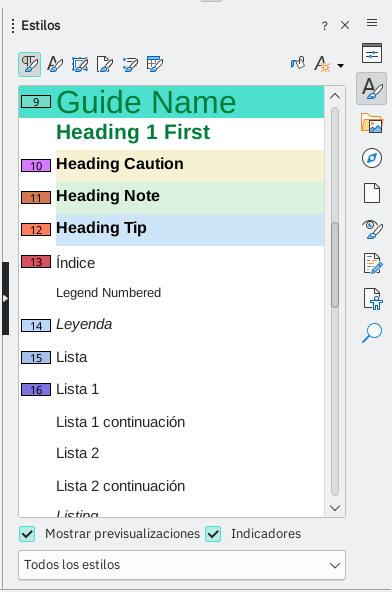Image resolution: width=392 pixels, height=592 pixels.
Task: Click the styles list scrollbar thumb
Action: click(335, 264)
